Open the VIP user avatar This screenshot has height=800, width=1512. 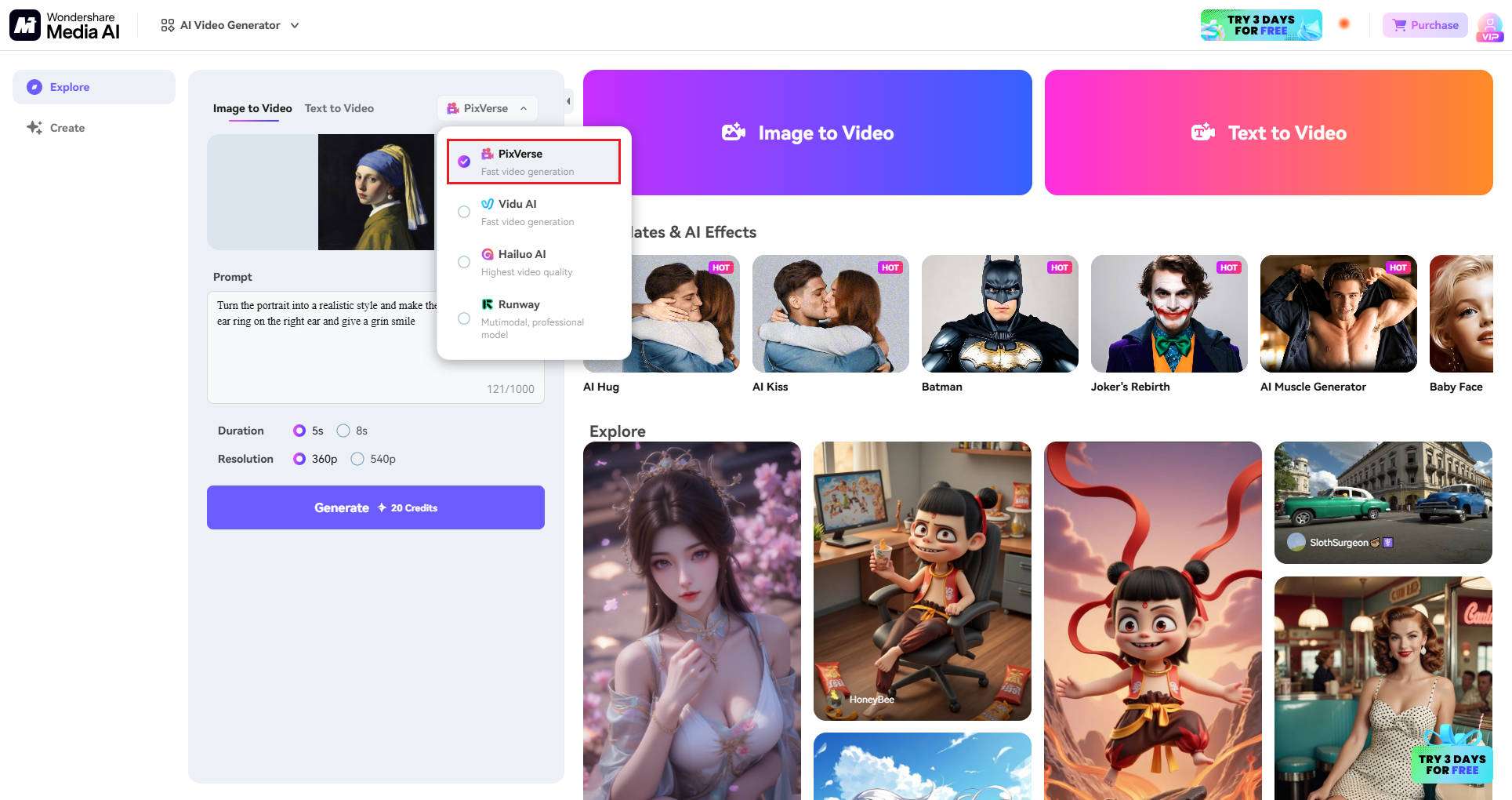pyautogui.click(x=1489, y=27)
